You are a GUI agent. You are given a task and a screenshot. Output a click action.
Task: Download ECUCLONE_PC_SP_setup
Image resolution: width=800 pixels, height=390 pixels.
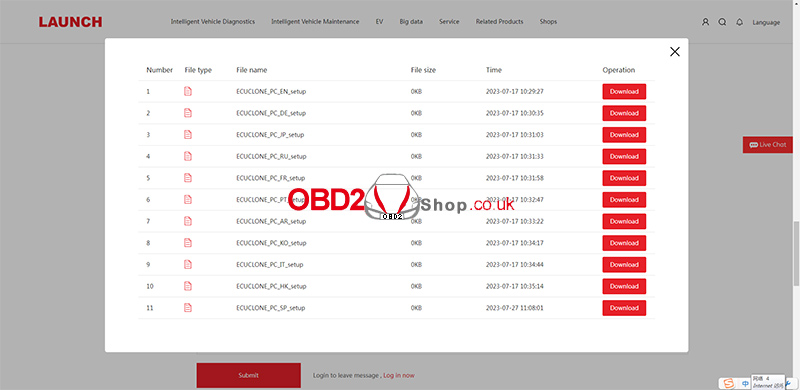624,308
